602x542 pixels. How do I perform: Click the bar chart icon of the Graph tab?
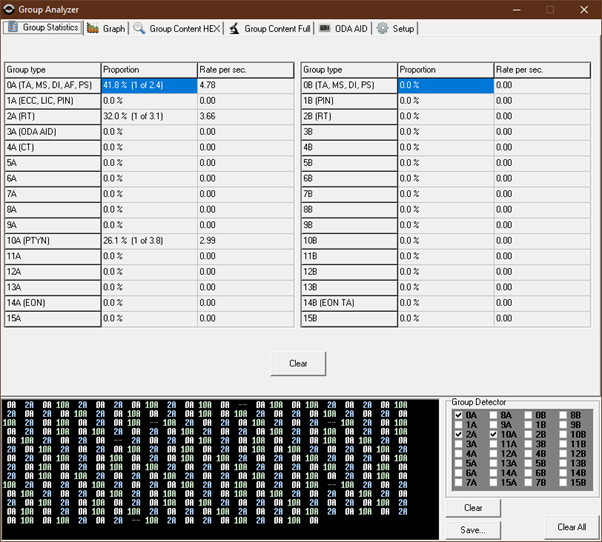[93, 28]
